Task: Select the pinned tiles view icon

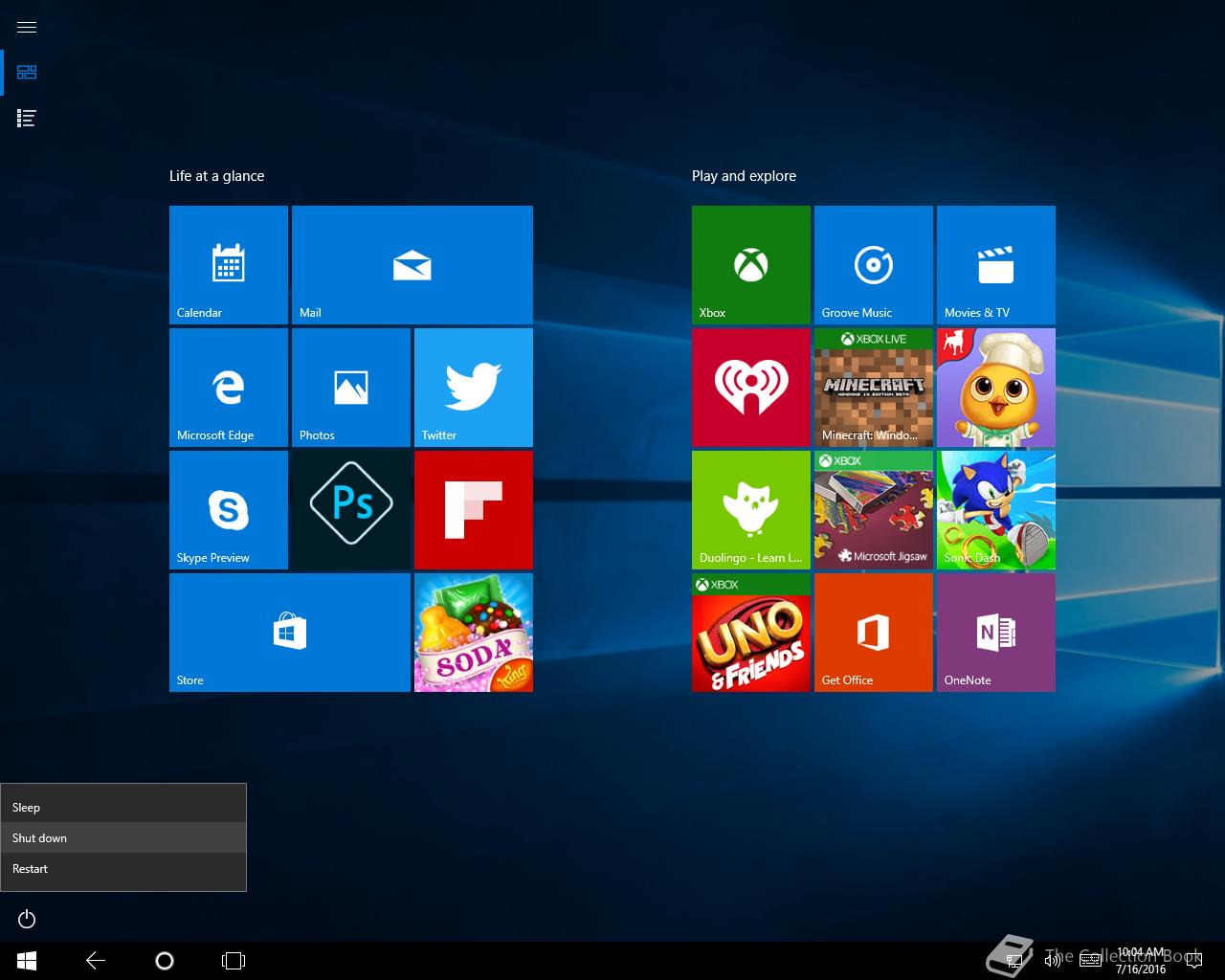Action: [x=27, y=73]
